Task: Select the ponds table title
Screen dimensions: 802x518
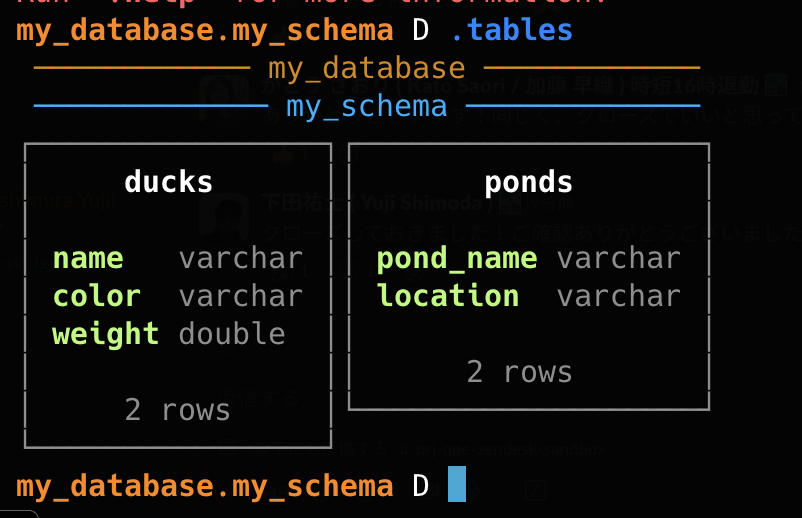Action: tap(528, 181)
